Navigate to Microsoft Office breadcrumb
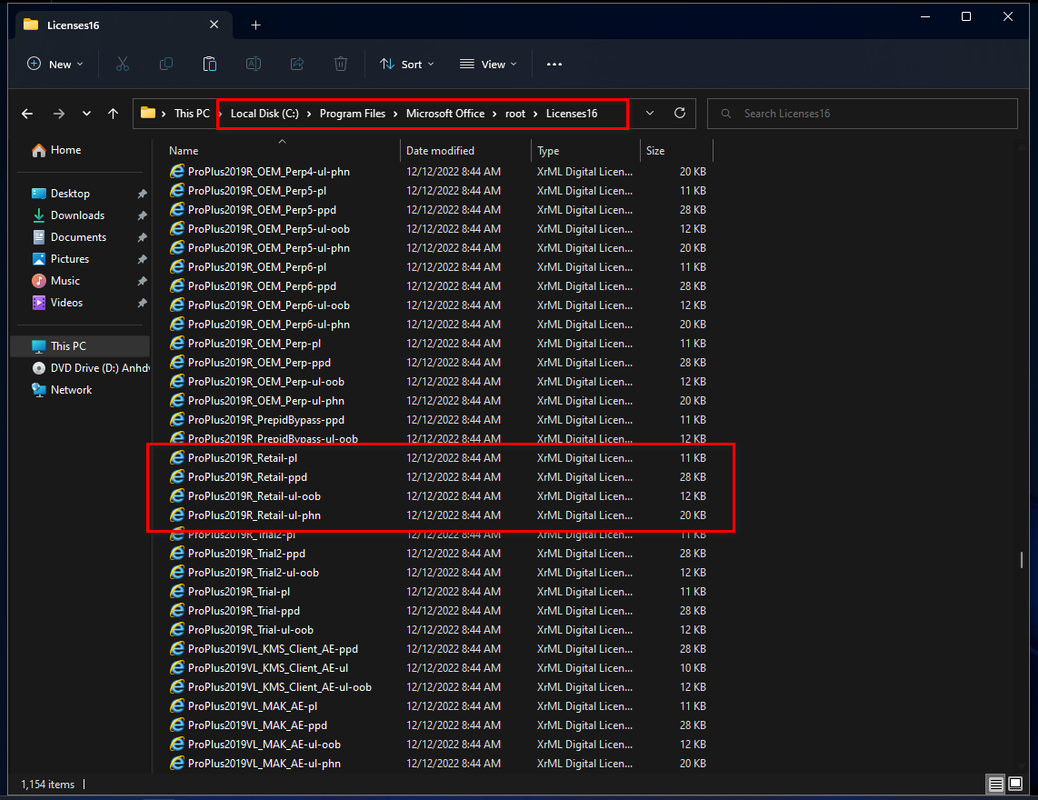 (x=445, y=113)
